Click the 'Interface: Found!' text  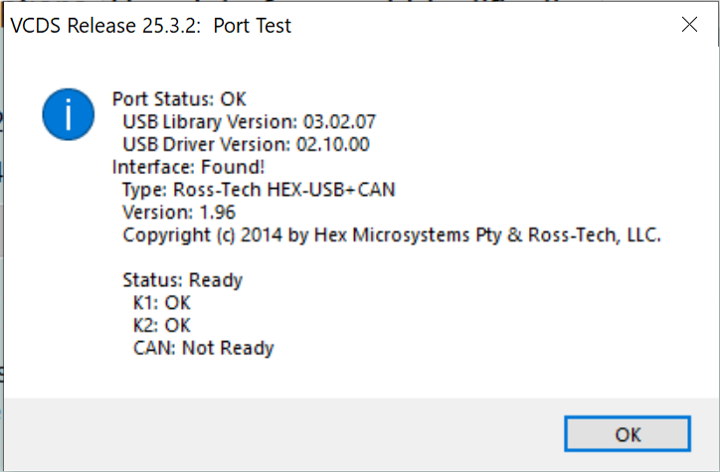point(188,167)
